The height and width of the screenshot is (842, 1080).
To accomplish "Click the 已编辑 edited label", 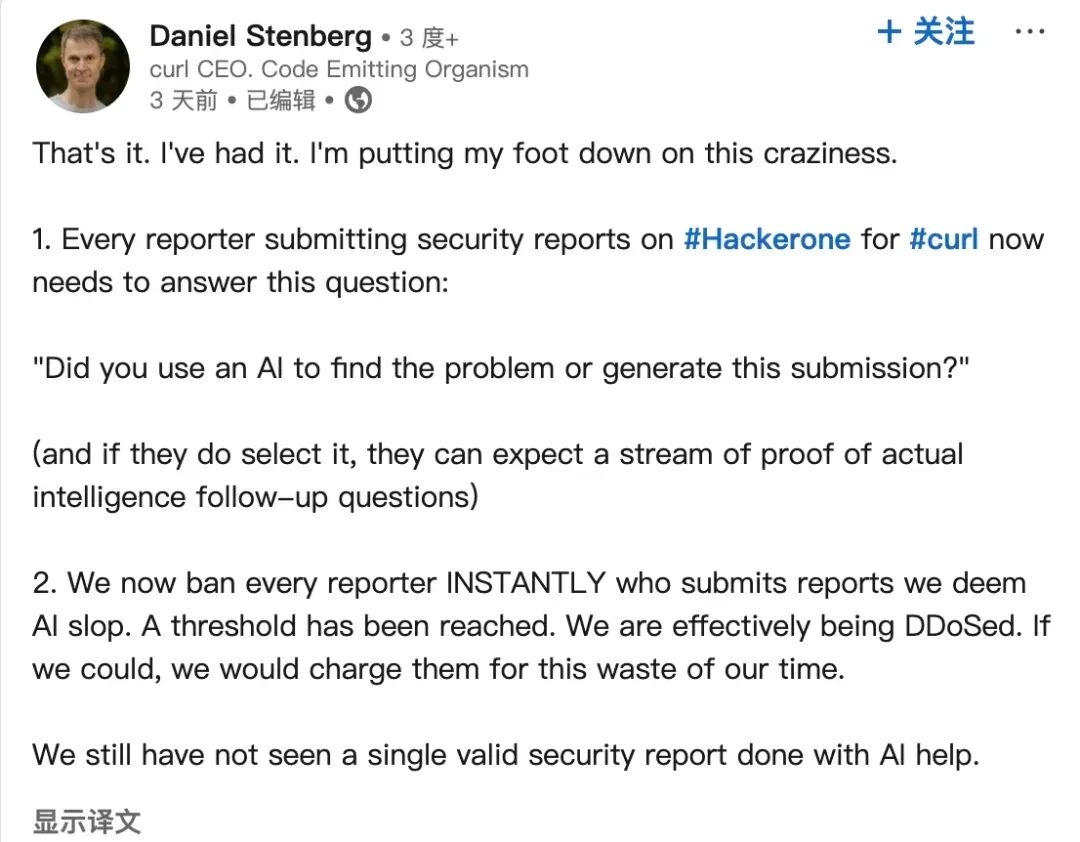I will [x=281, y=101].
